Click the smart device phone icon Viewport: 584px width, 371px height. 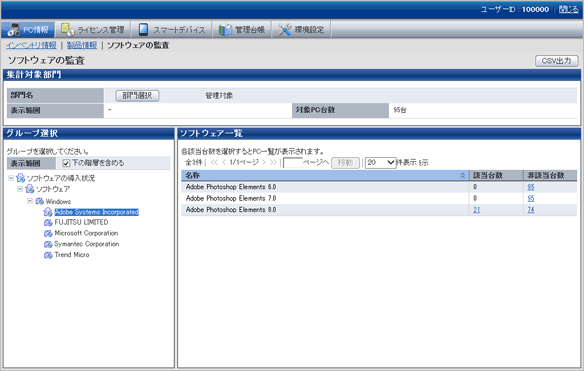click(143, 29)
